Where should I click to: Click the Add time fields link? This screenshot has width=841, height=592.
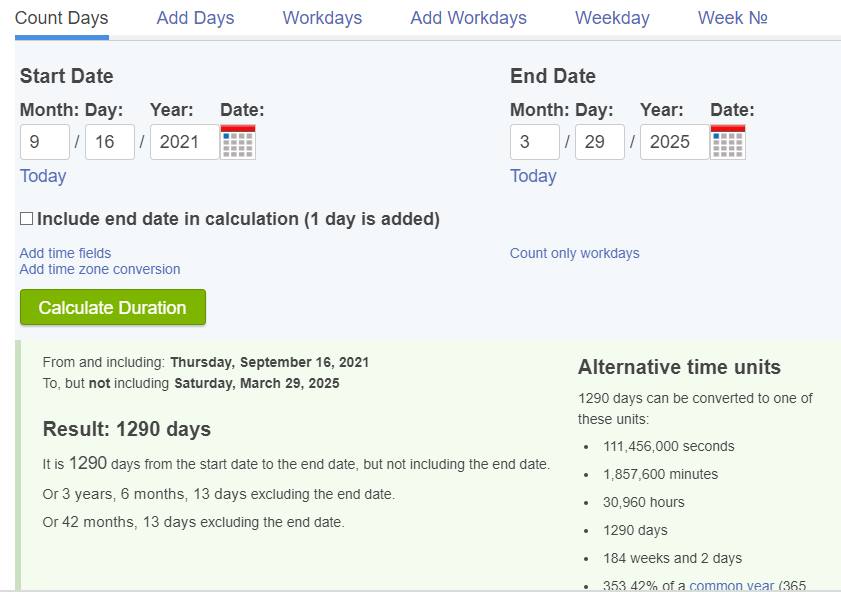click(65, 253)
